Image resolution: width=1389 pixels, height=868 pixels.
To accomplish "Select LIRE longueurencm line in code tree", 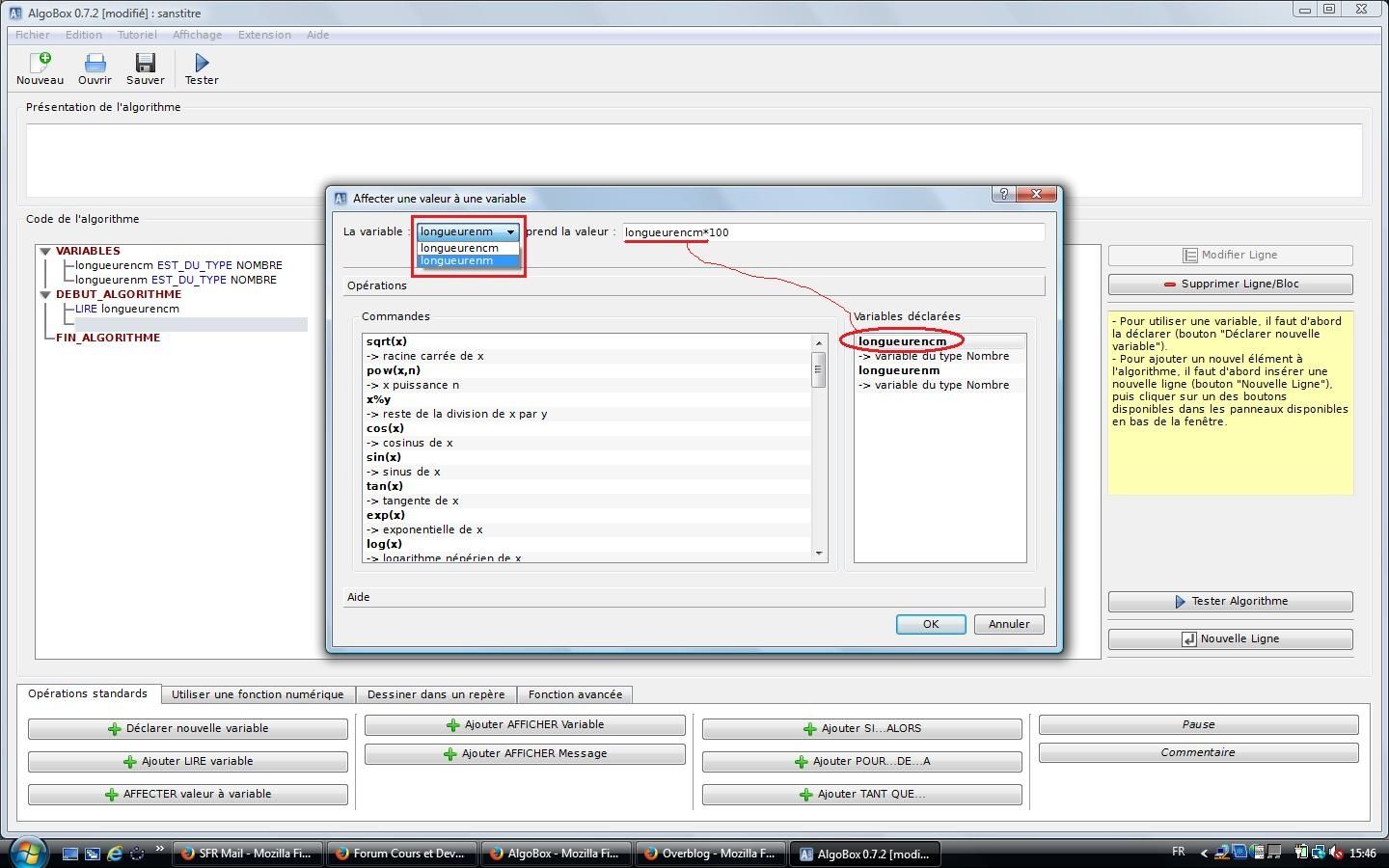I will tap(127, 309).
